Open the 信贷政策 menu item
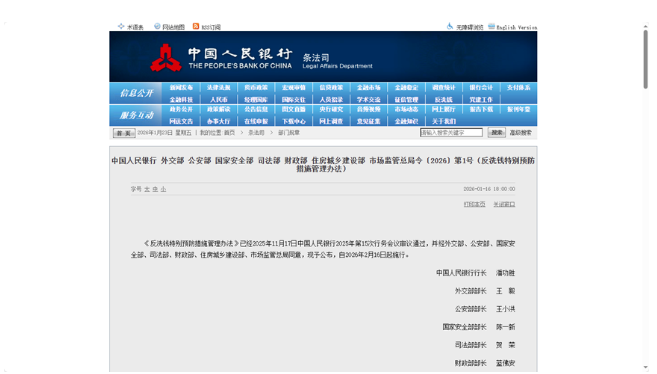The width and height of the screenshot is (657, 374). (x=331, y=88)
